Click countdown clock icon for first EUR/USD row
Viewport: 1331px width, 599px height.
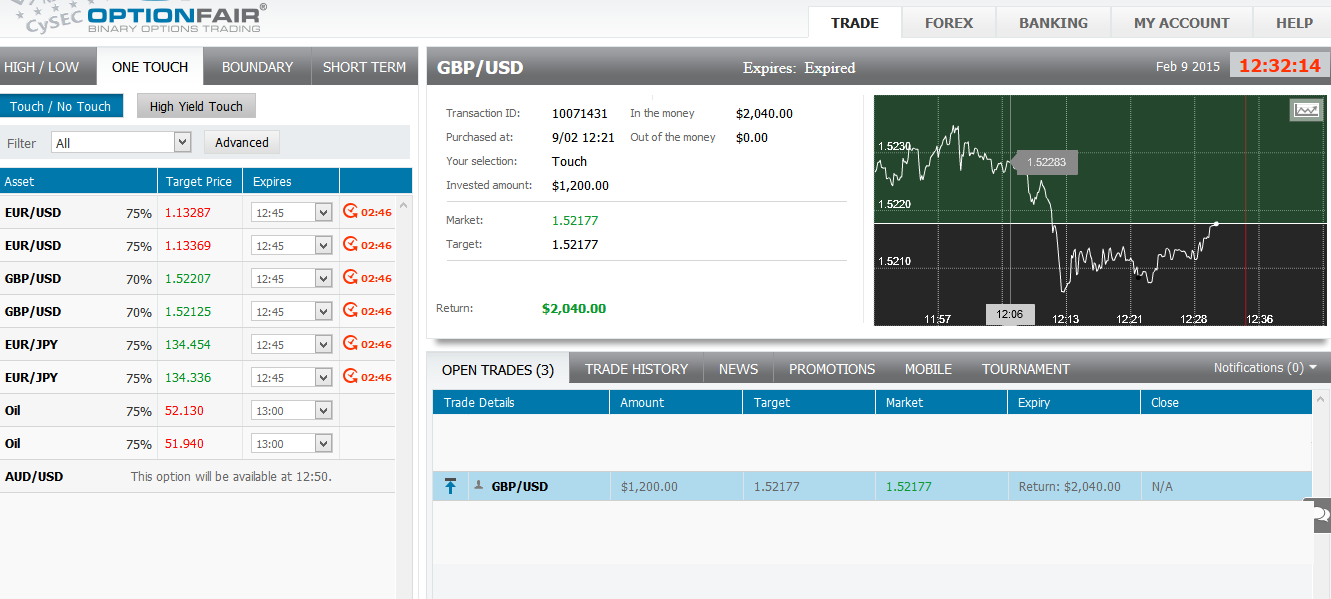(x=350, y=212)
